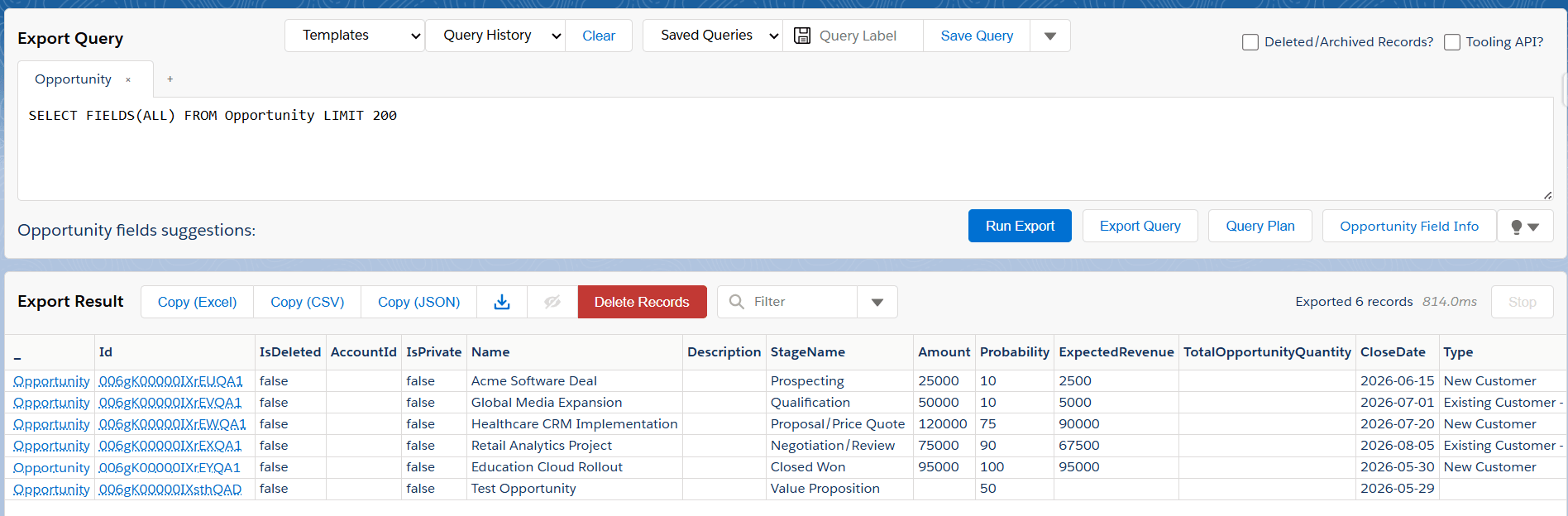1568x516 pixels.
Task: Click the TotalOpportunityQuantity column header
Action: pos(1267,352)
